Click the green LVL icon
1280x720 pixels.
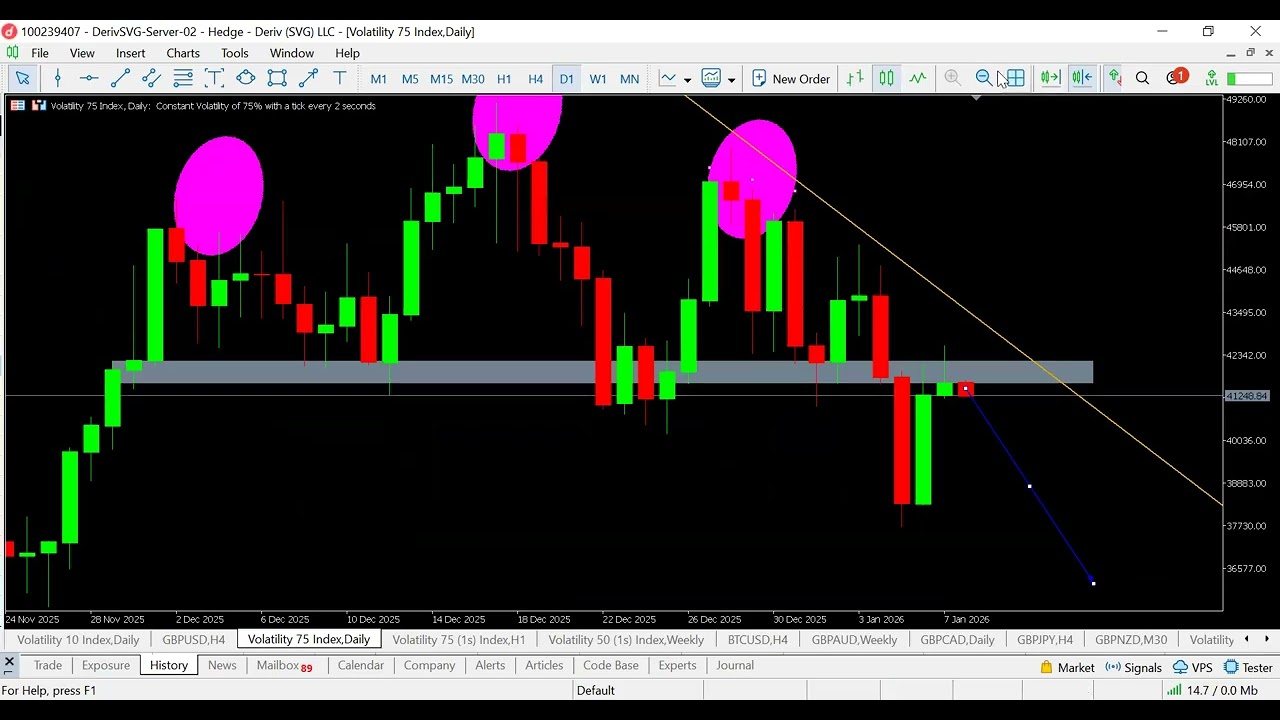point(1211,78)
